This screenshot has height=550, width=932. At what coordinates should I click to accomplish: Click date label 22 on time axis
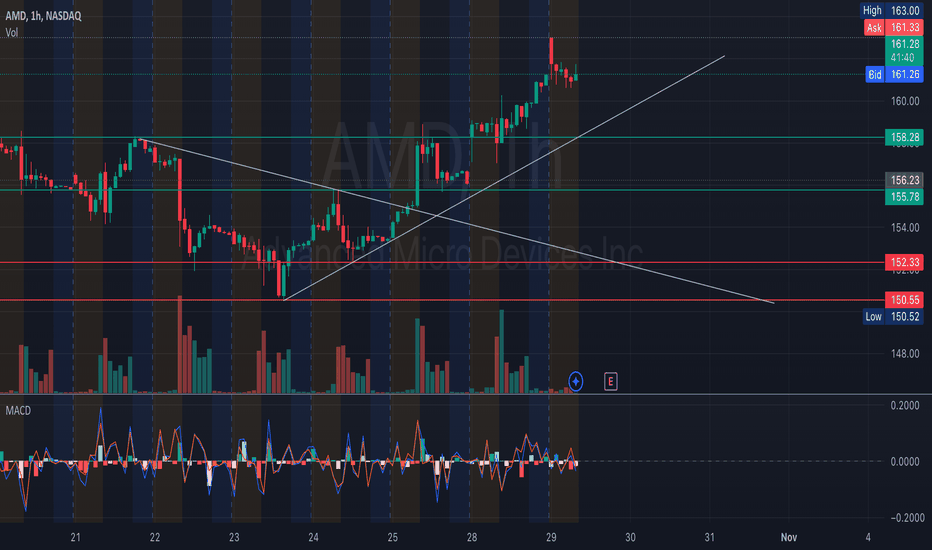click(x=155, y=537)
